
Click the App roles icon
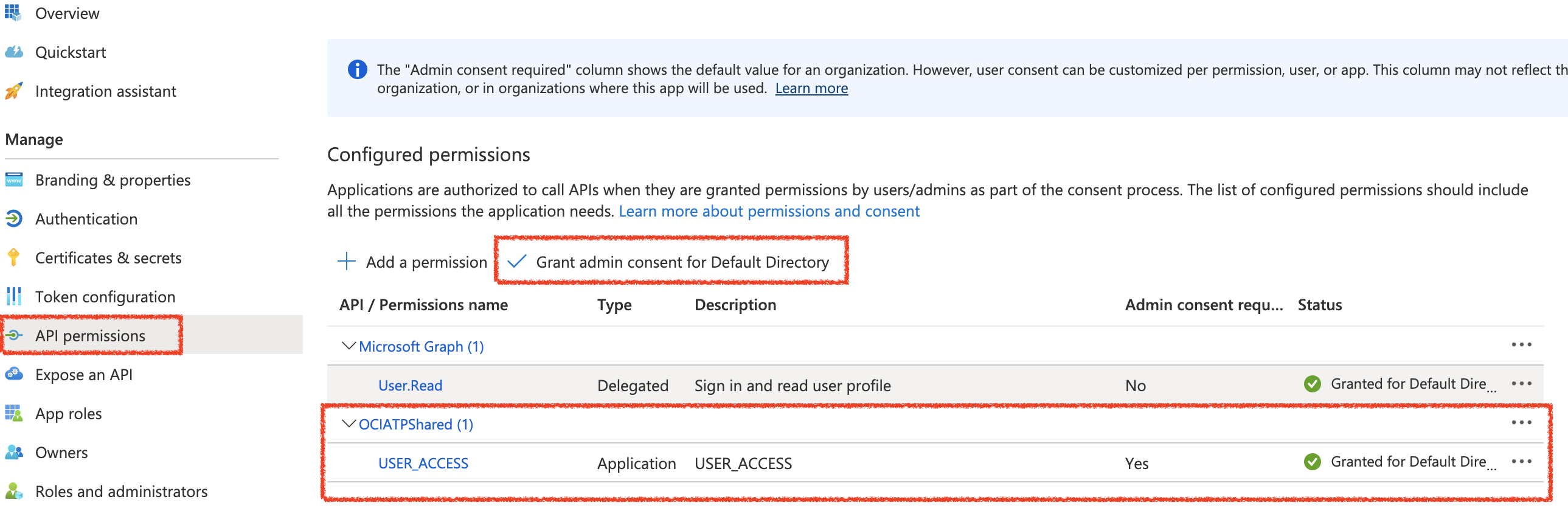[x=13, y=413]
